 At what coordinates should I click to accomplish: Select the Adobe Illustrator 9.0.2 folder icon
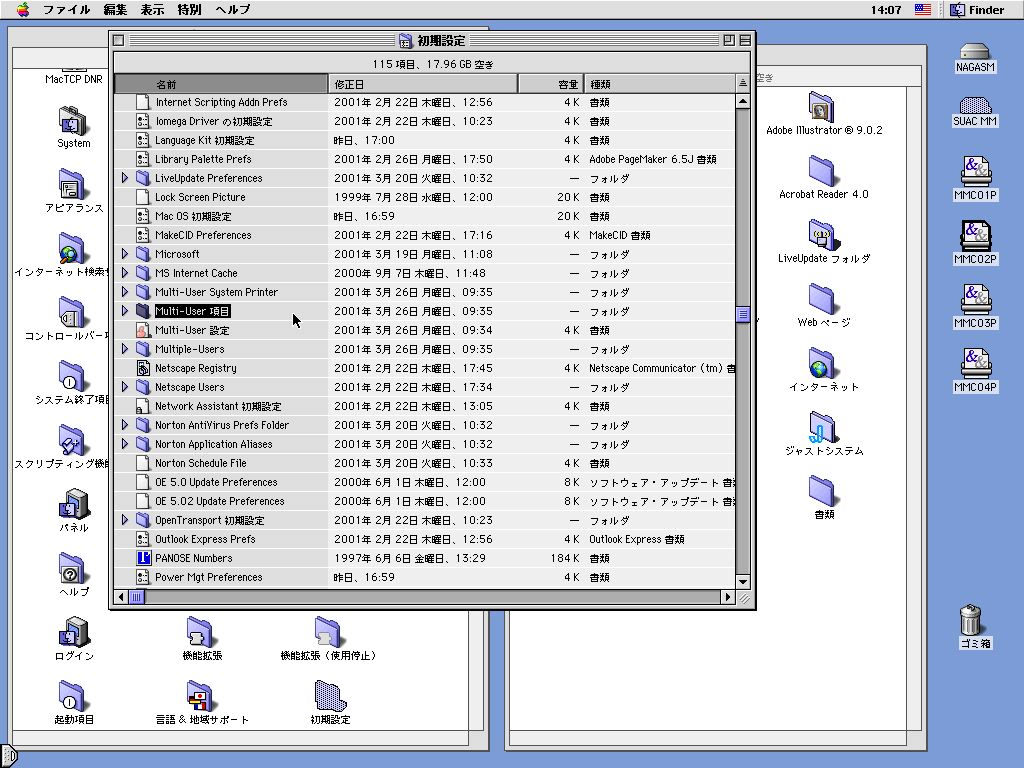[x=822, y=106]
